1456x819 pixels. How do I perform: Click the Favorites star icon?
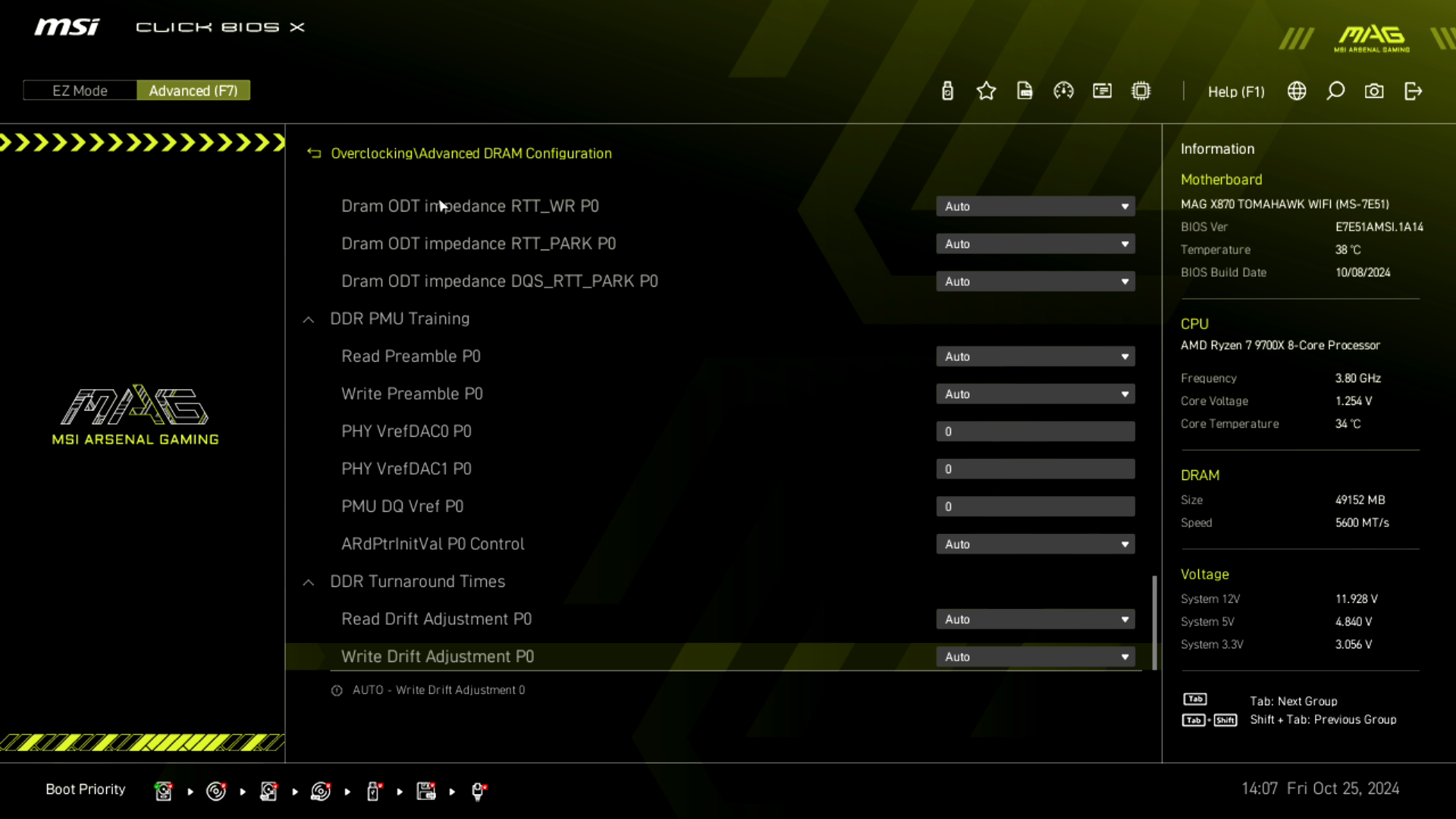[986, 91]
